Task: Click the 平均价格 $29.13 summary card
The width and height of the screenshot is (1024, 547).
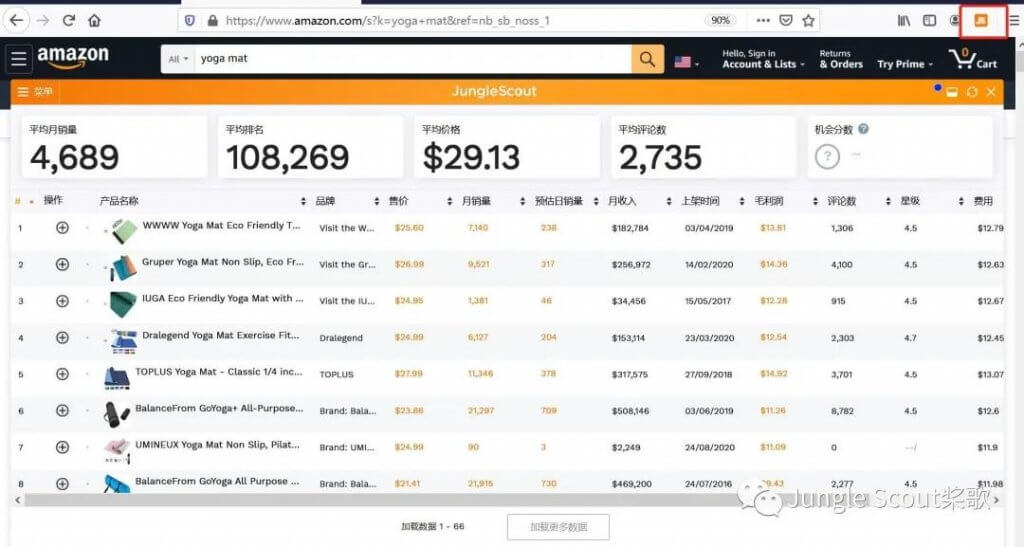Action: pyautogui.click(x=507, y=147)
